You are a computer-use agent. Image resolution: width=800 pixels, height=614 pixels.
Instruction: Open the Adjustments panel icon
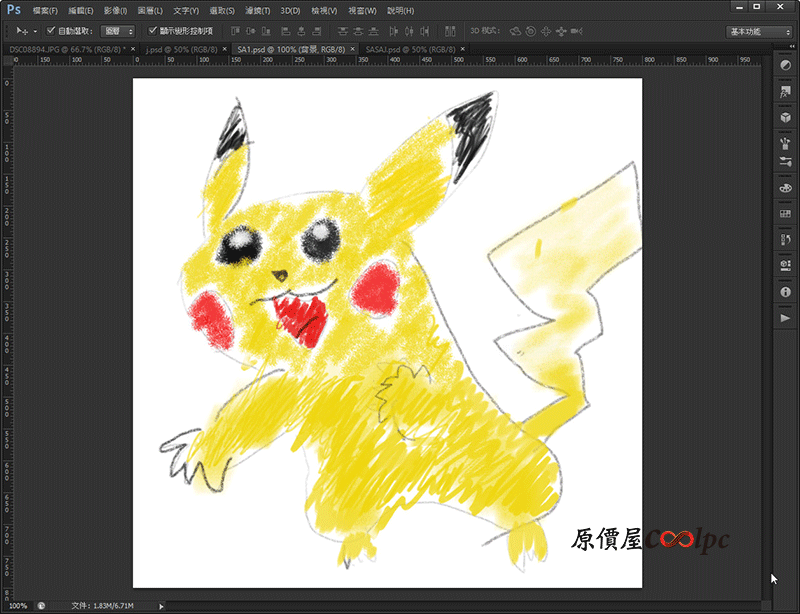click(786, 66)
